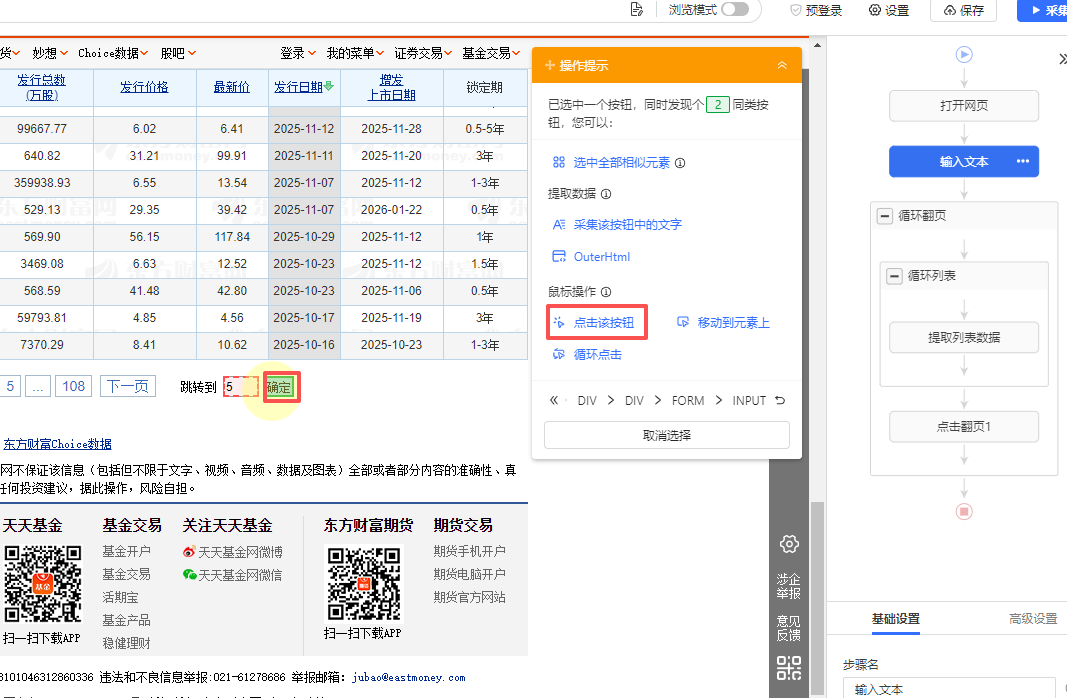Sort by 最新价 column header
Image resolution: width=1067 pixels, height=698 pixels.
click(231, 87)
